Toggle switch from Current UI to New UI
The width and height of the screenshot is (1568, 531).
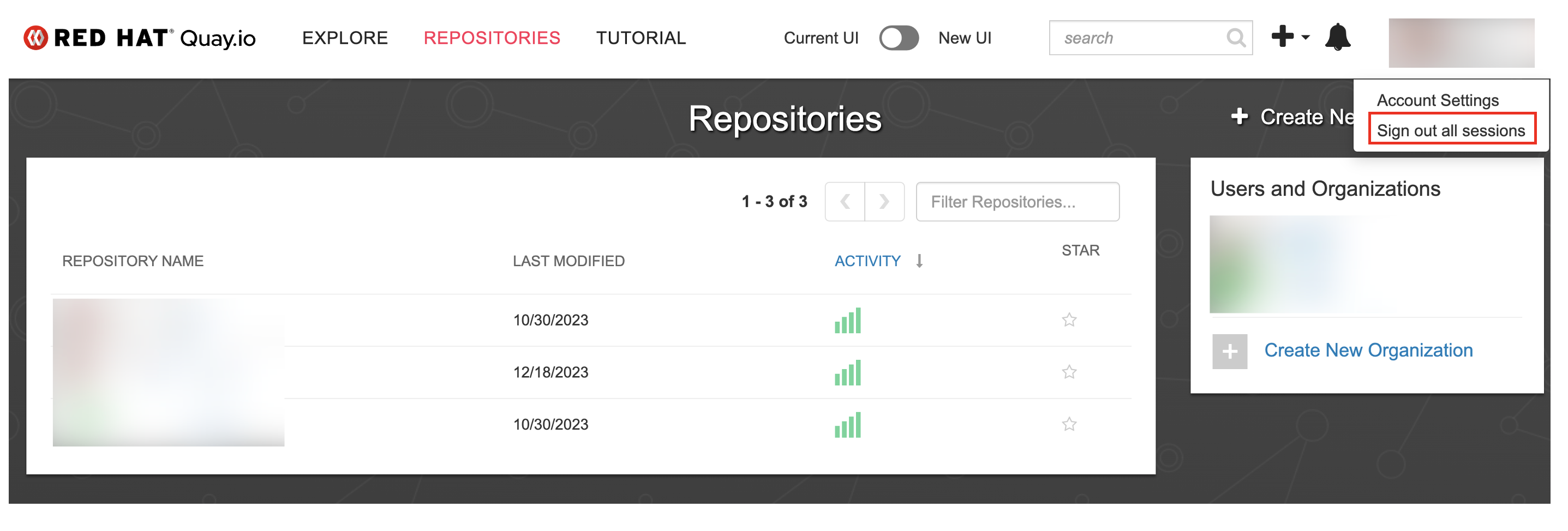tap(898, 38)
